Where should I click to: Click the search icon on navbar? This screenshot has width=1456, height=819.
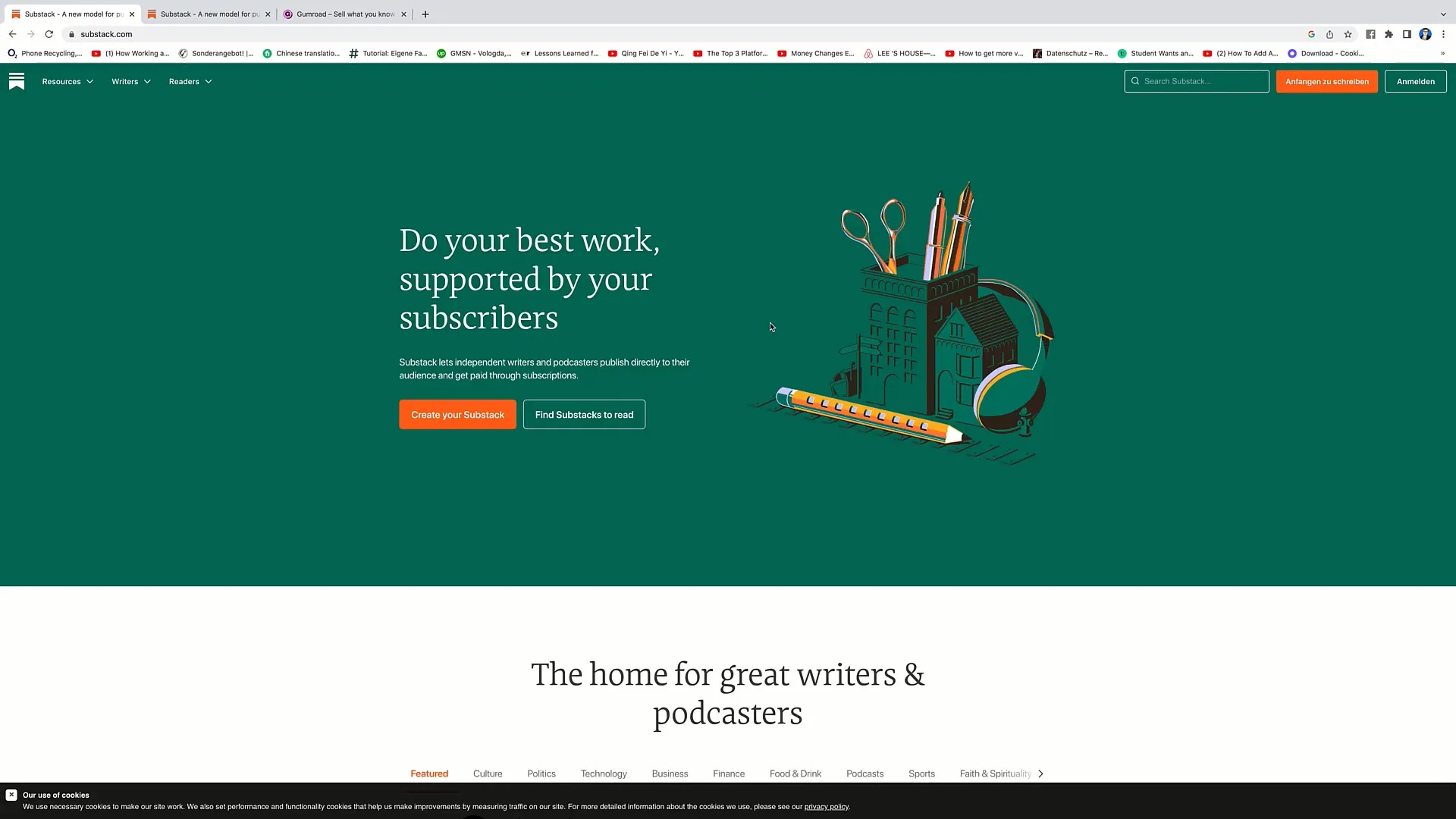(x=1136, y=81)
